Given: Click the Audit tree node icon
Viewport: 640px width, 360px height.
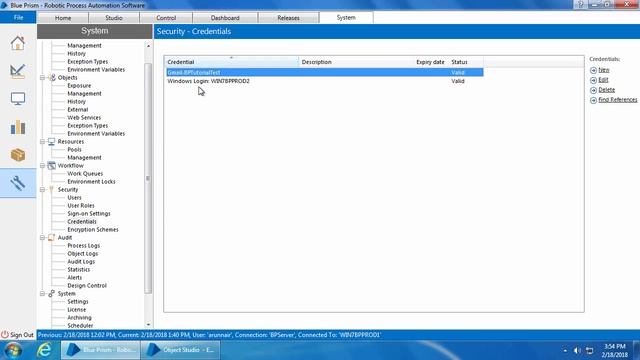Looking at the screenshot, I should [x=51, y=238].
